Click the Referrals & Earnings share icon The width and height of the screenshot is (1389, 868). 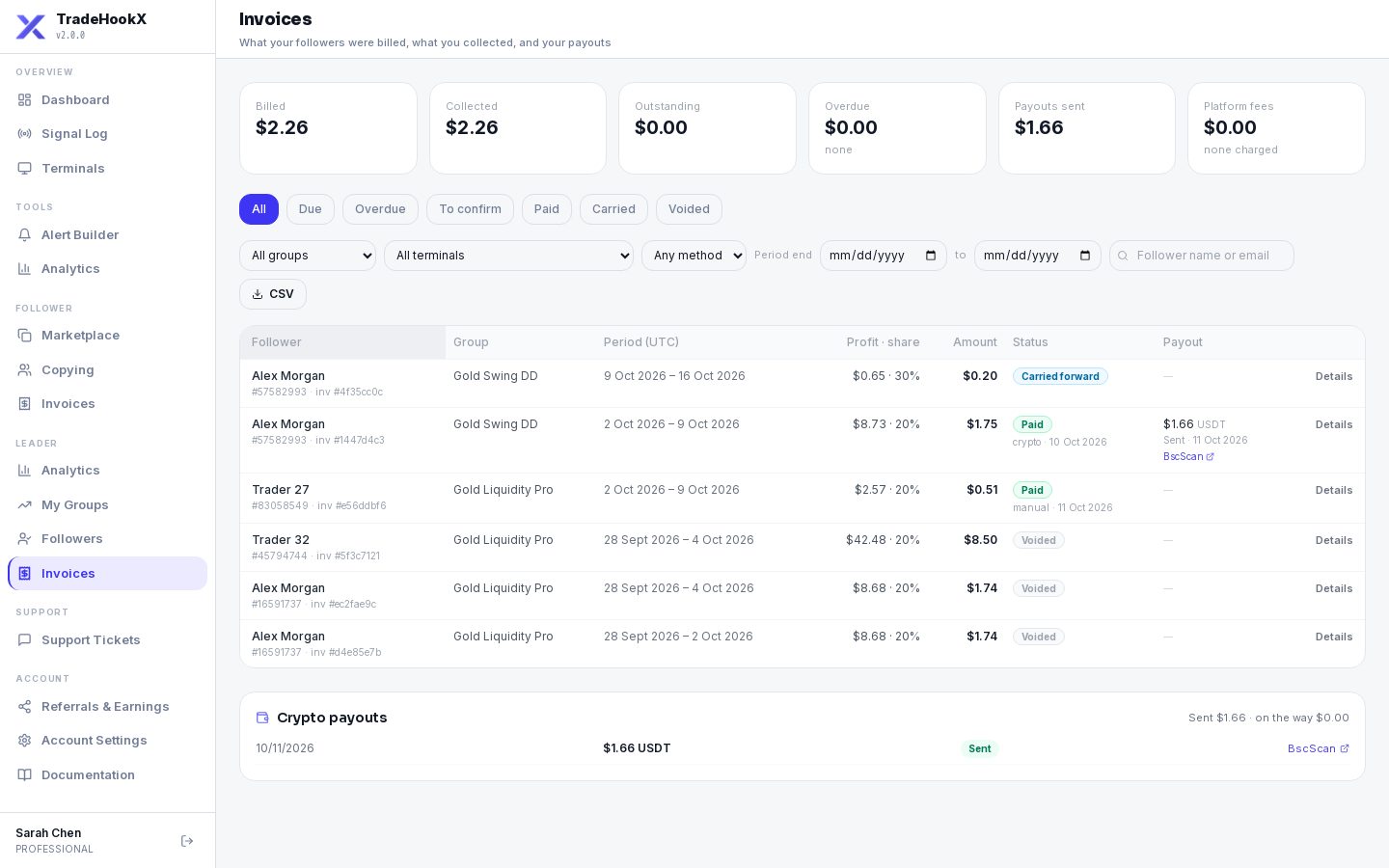tap(25, 707)
